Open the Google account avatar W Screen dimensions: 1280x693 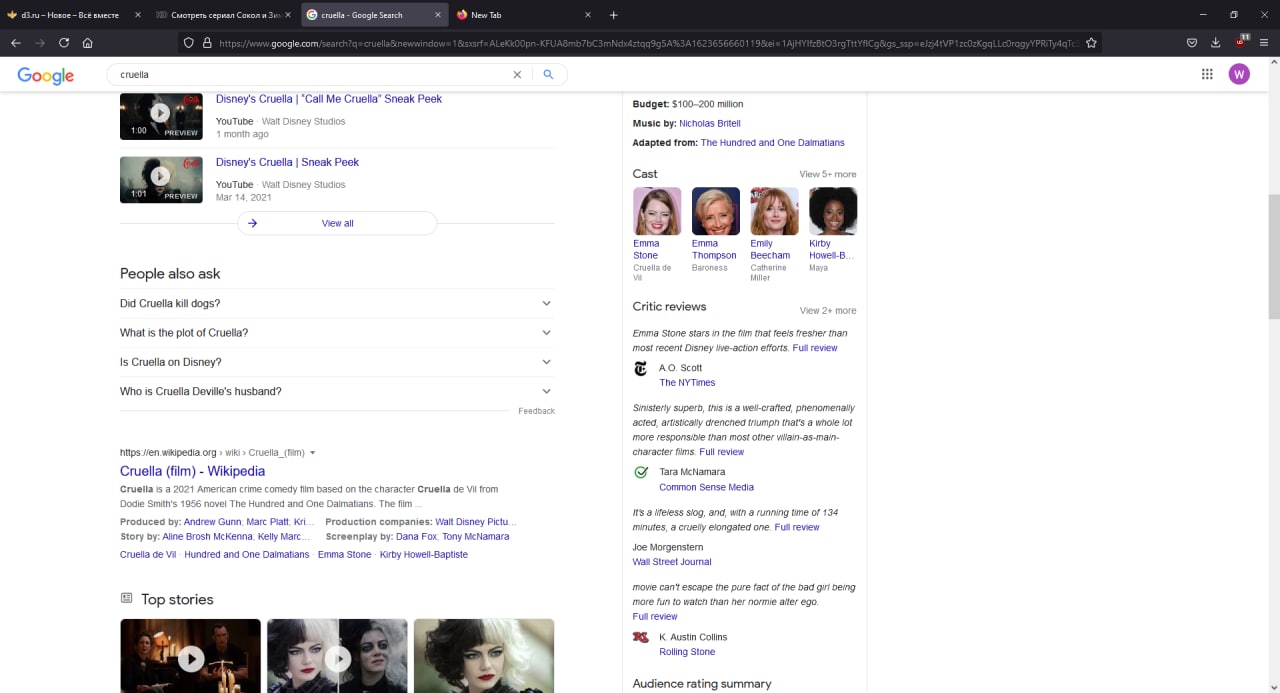tap(1239, 74)
